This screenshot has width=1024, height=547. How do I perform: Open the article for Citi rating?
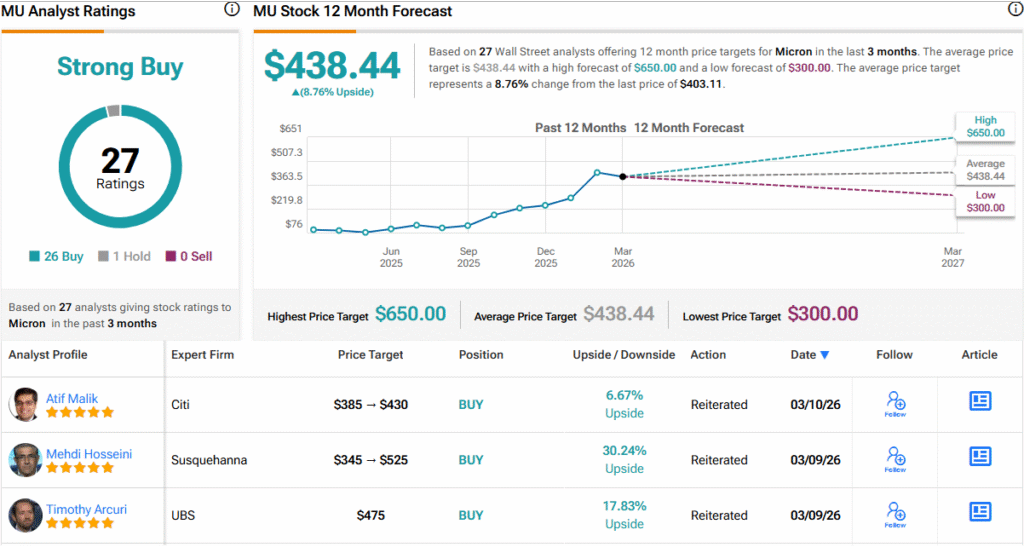(980, 401)
